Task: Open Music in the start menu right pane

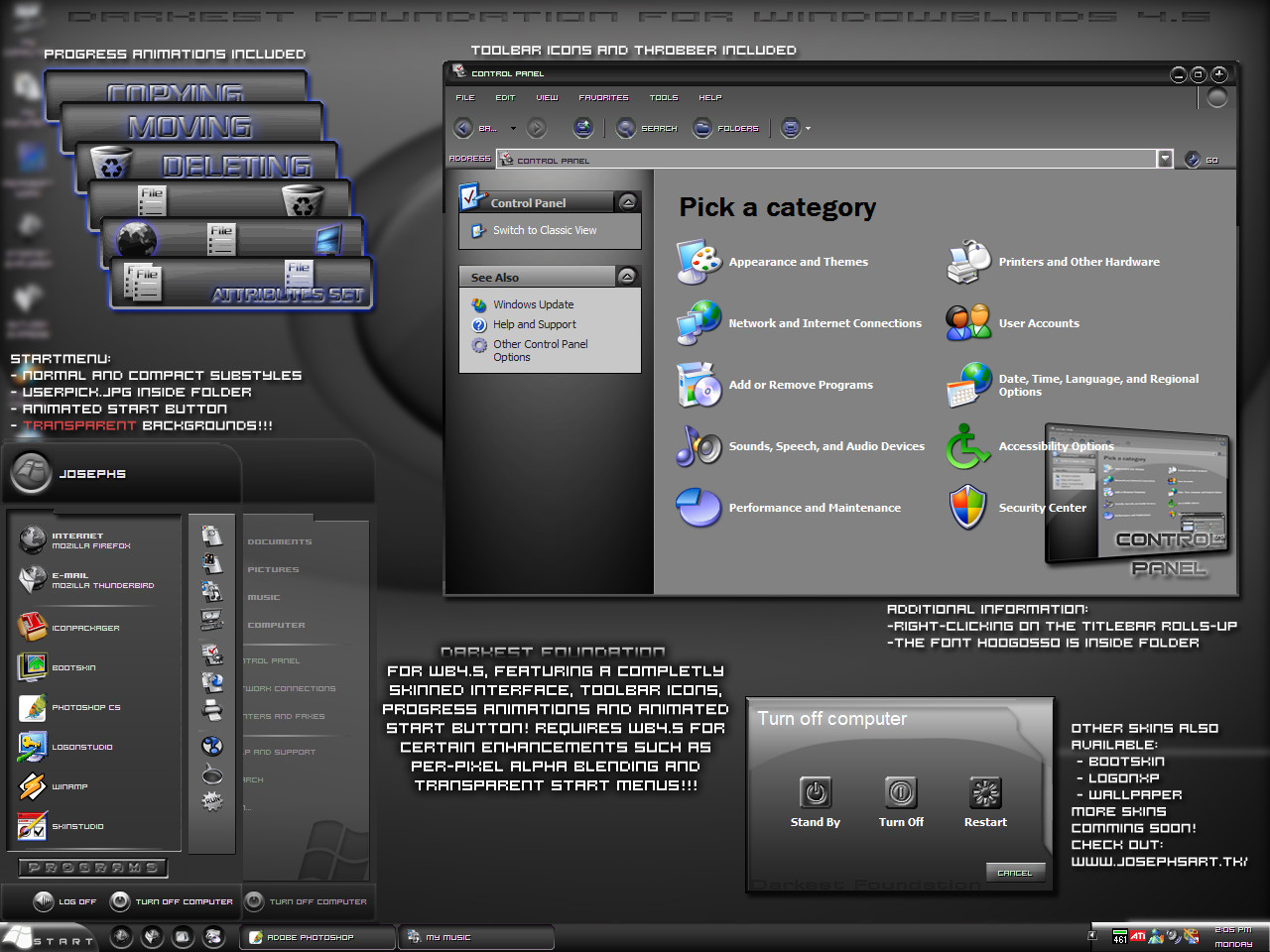Action: tap(264, 597)
